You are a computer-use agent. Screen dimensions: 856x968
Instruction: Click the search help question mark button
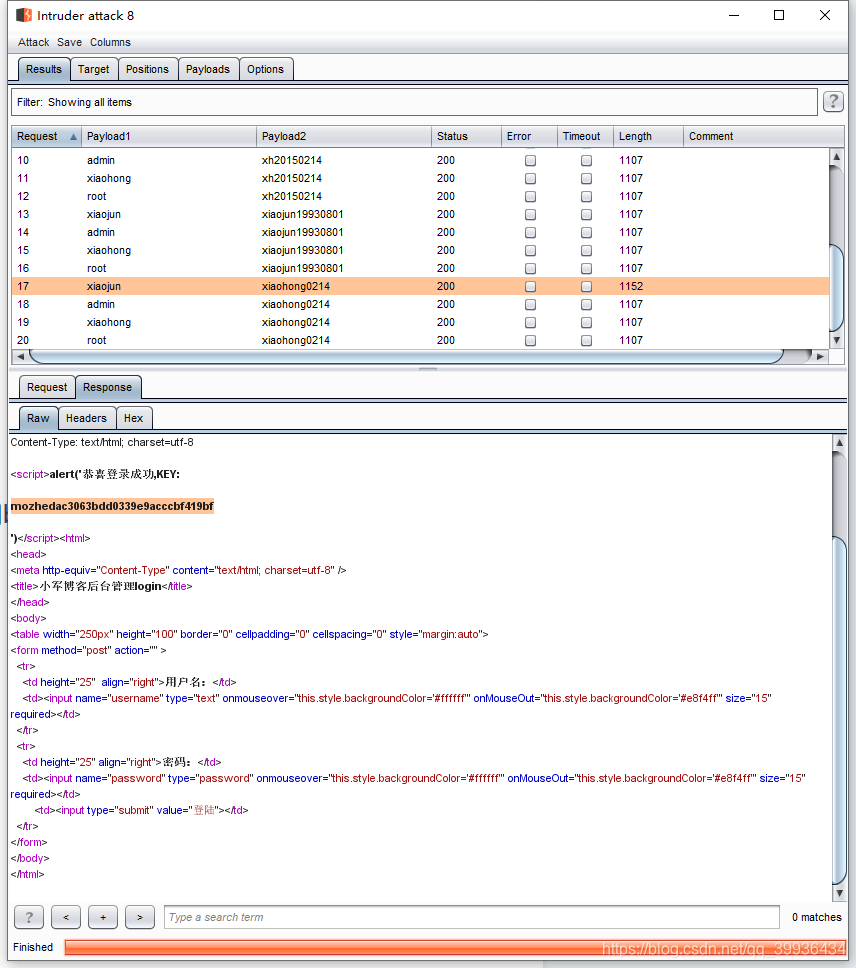pos(29,917)
